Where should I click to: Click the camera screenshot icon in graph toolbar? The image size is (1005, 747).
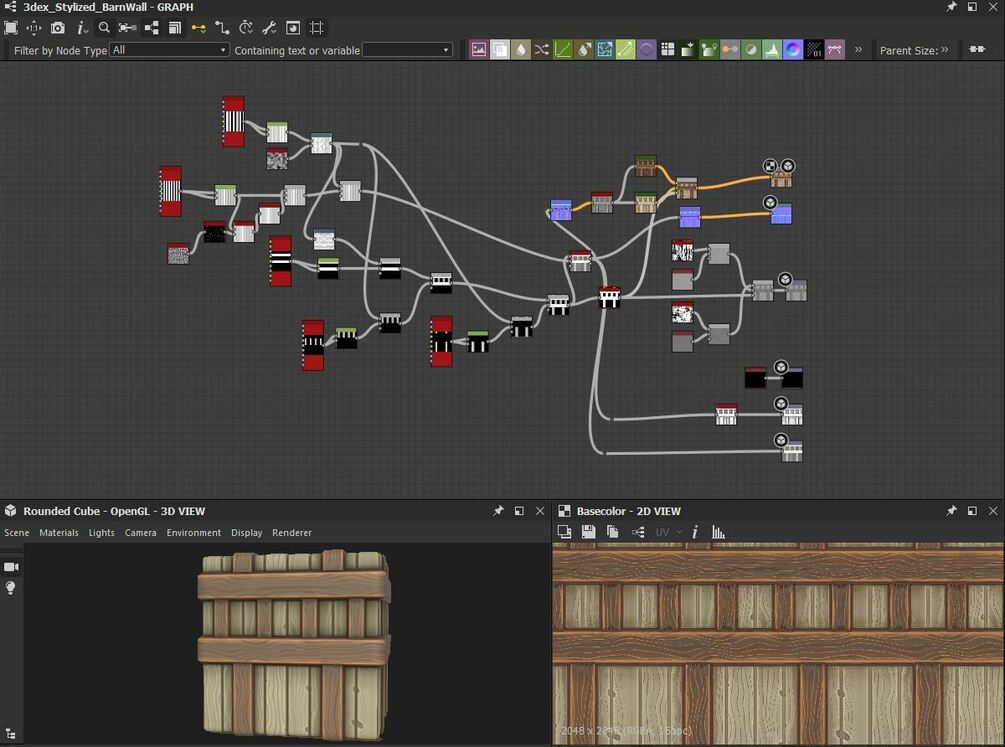[58, 28]
